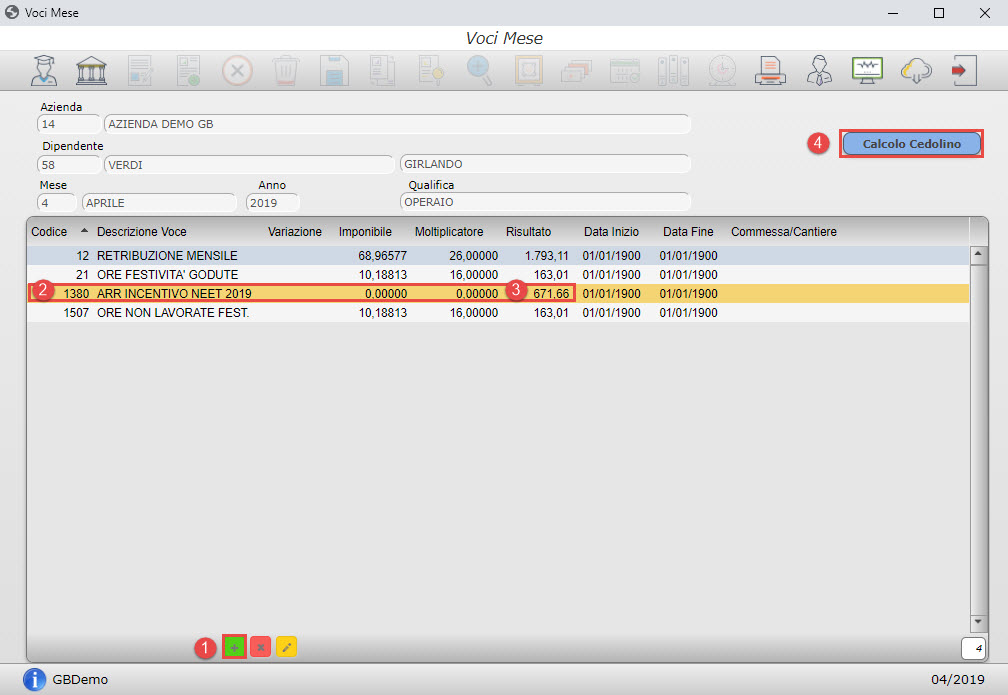The height and width of the screenshot is (695, 1008).
Task: Click the trash bin delete toolbar icon
Action: click(x=285, y=70)
